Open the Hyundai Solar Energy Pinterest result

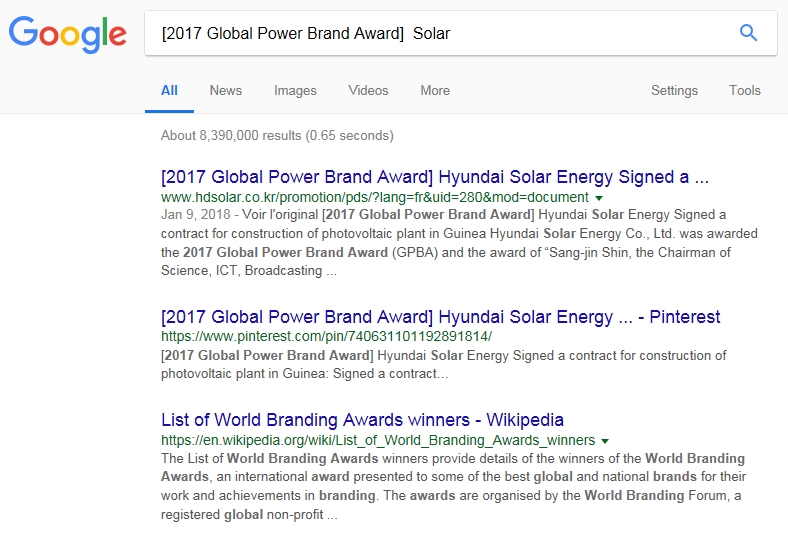click(440, 317)
